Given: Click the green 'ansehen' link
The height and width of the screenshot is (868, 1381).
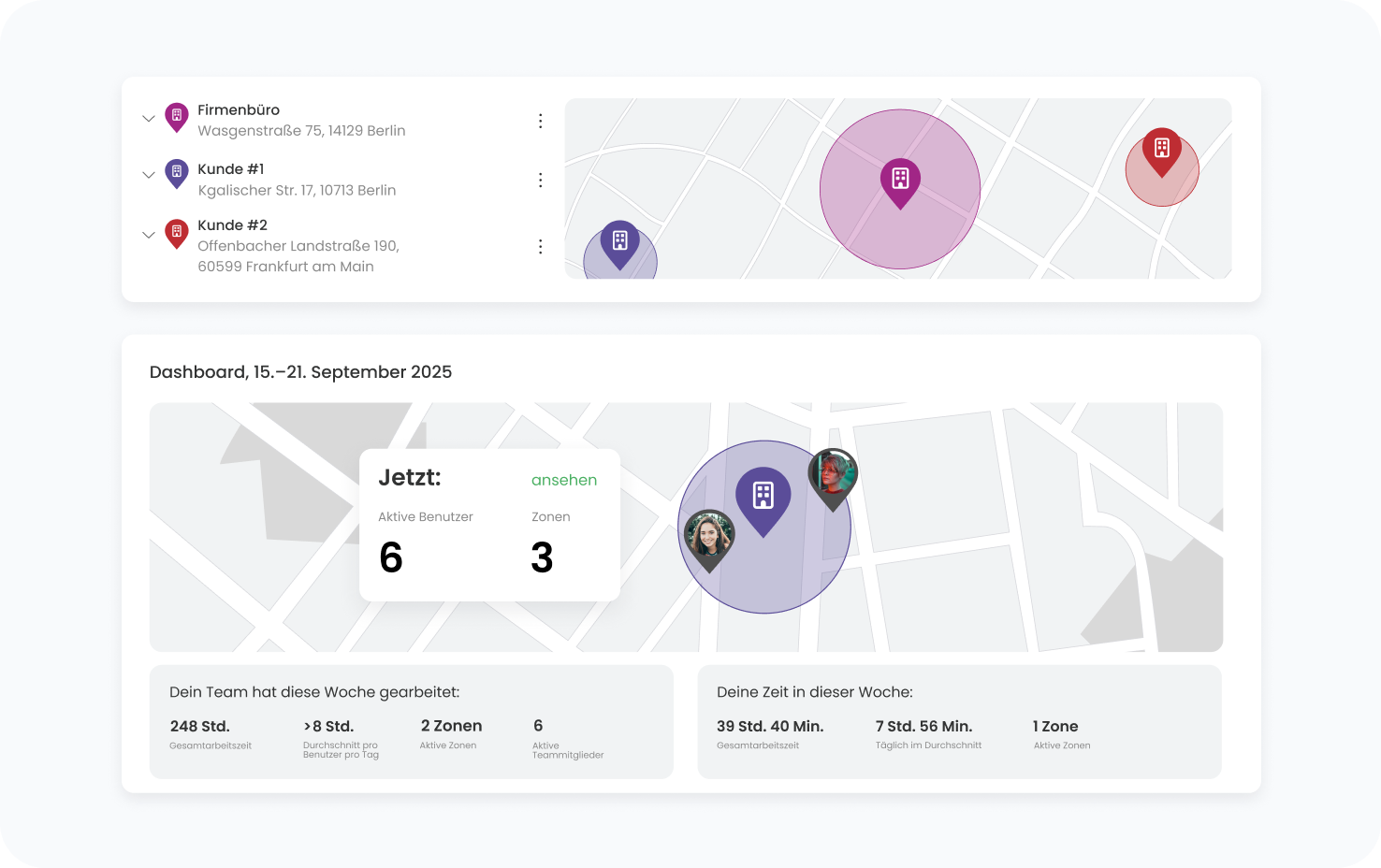Looking at the screenshot, I should click(x=563, y=480).
